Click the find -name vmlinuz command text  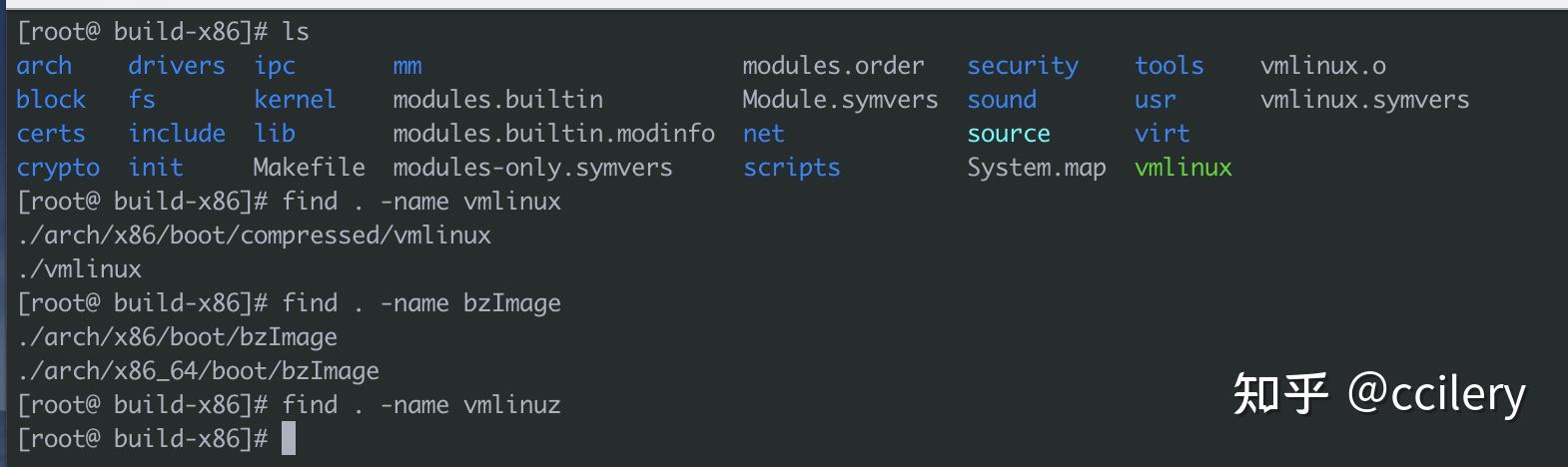click(420, 405)
